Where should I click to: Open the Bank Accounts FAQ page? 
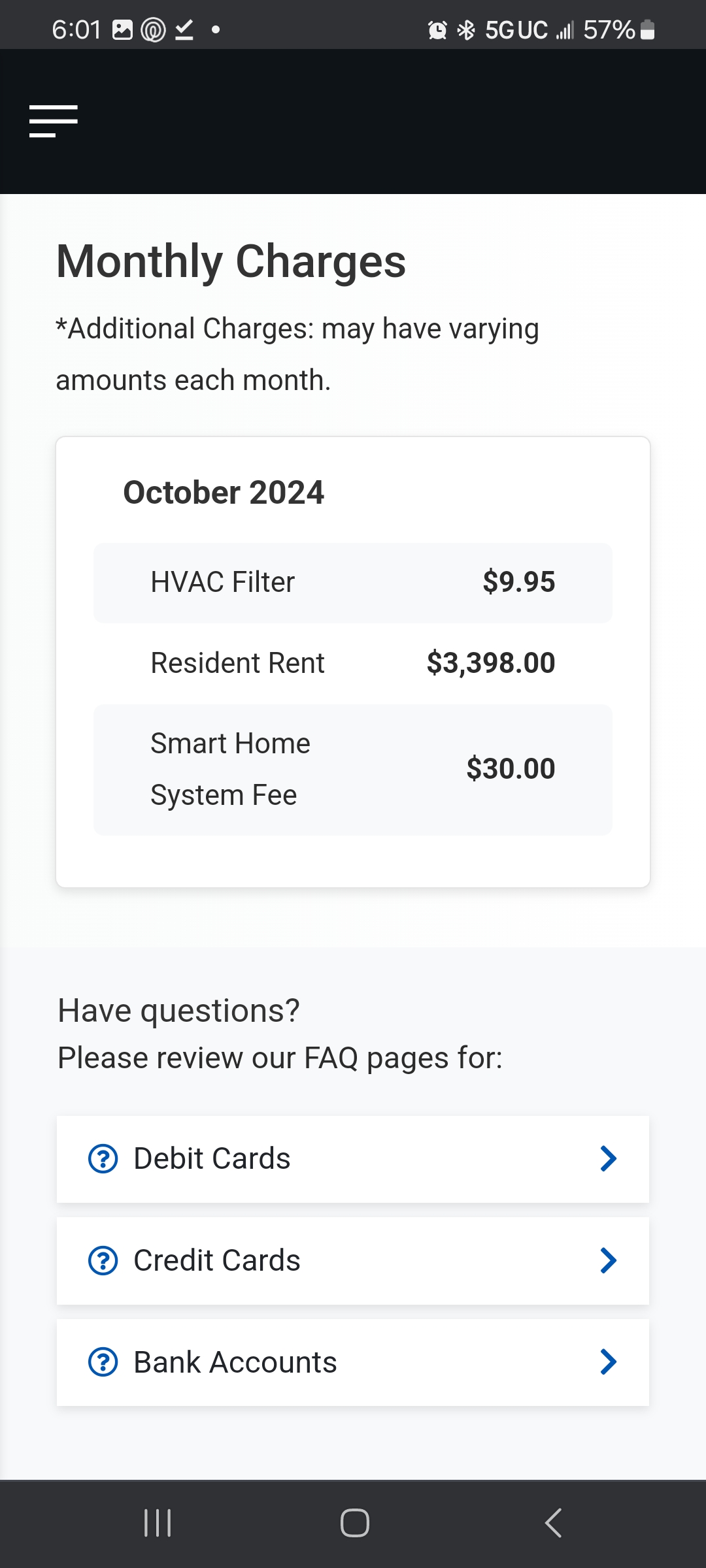(353, 1362)
